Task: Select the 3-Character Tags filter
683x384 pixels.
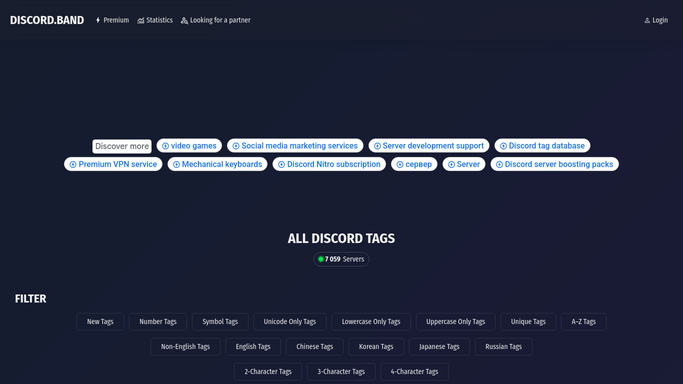Action: pos(341,372)
